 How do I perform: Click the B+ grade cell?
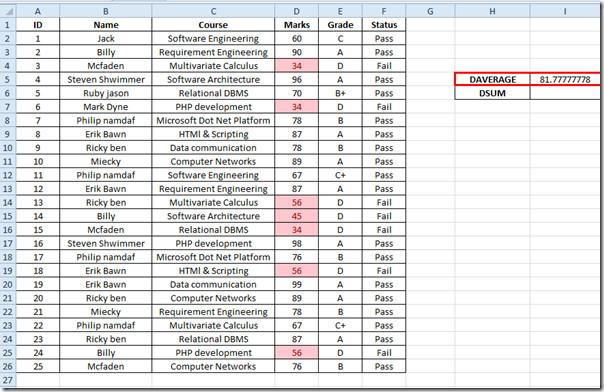tap(341, 93)
